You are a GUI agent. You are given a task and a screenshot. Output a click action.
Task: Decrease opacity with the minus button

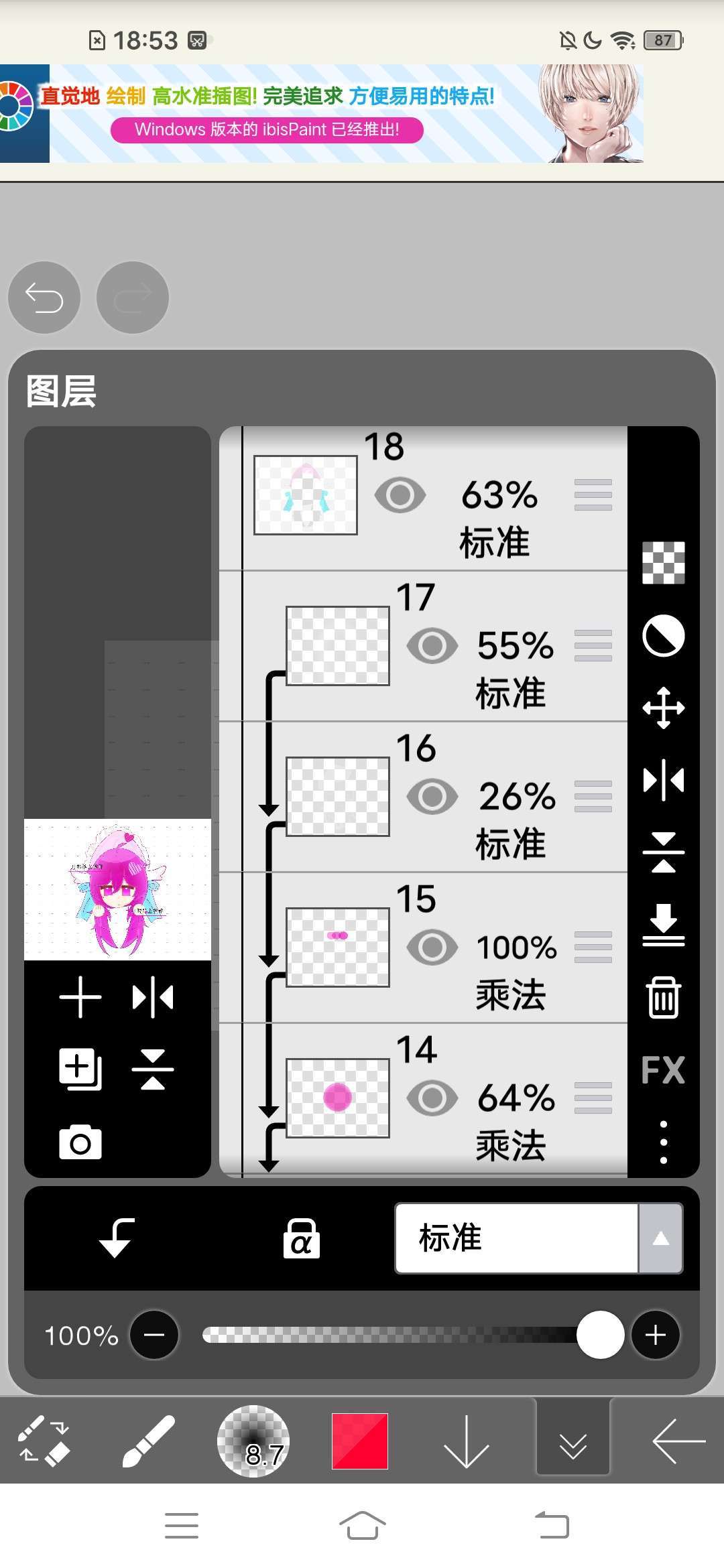coord(154,1335)
